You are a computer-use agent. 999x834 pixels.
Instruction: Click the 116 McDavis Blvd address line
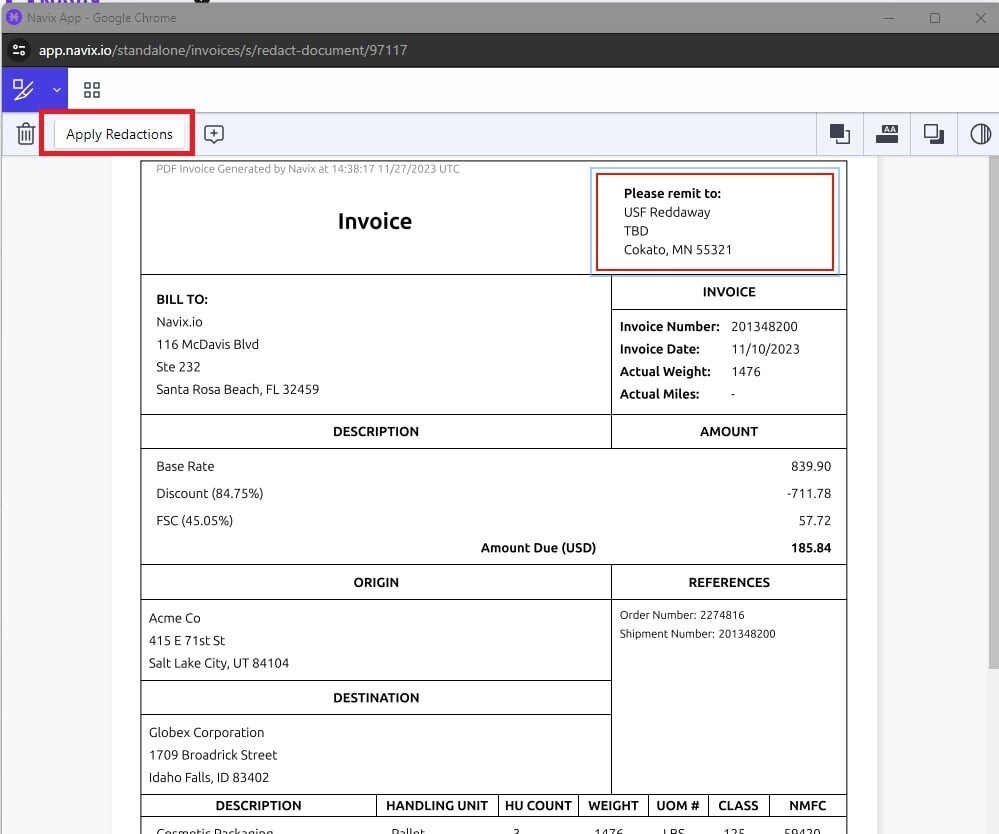click(207, 345)
